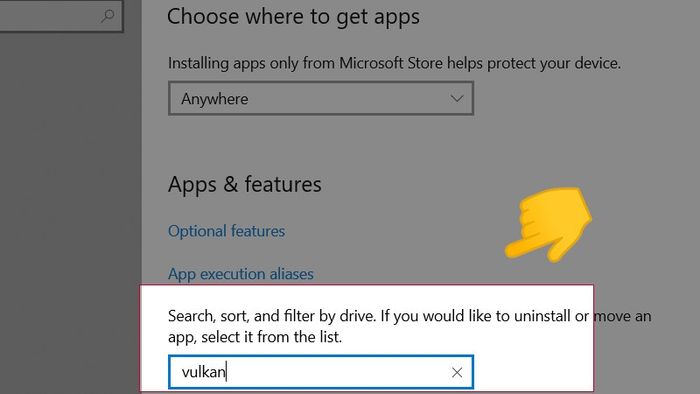
Task: Expand the chevron arrow of the Anywhere combo box
Action: tap(456, 98)
